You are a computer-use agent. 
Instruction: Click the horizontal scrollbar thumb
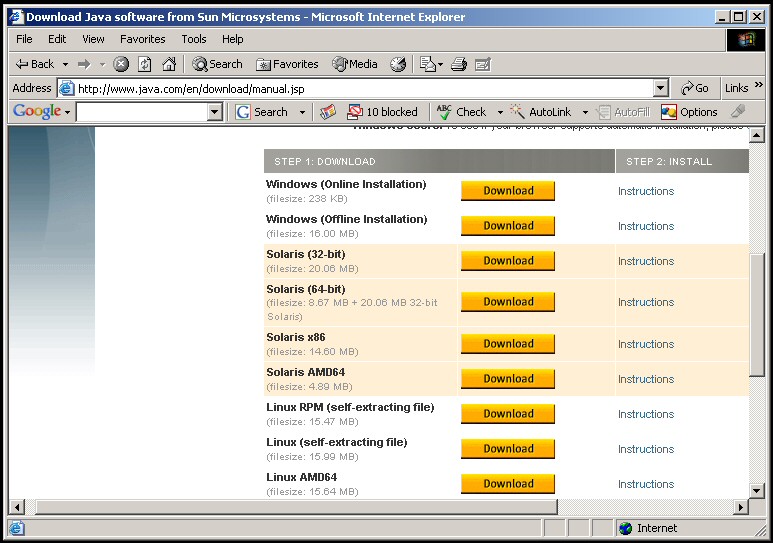point(297,507)
